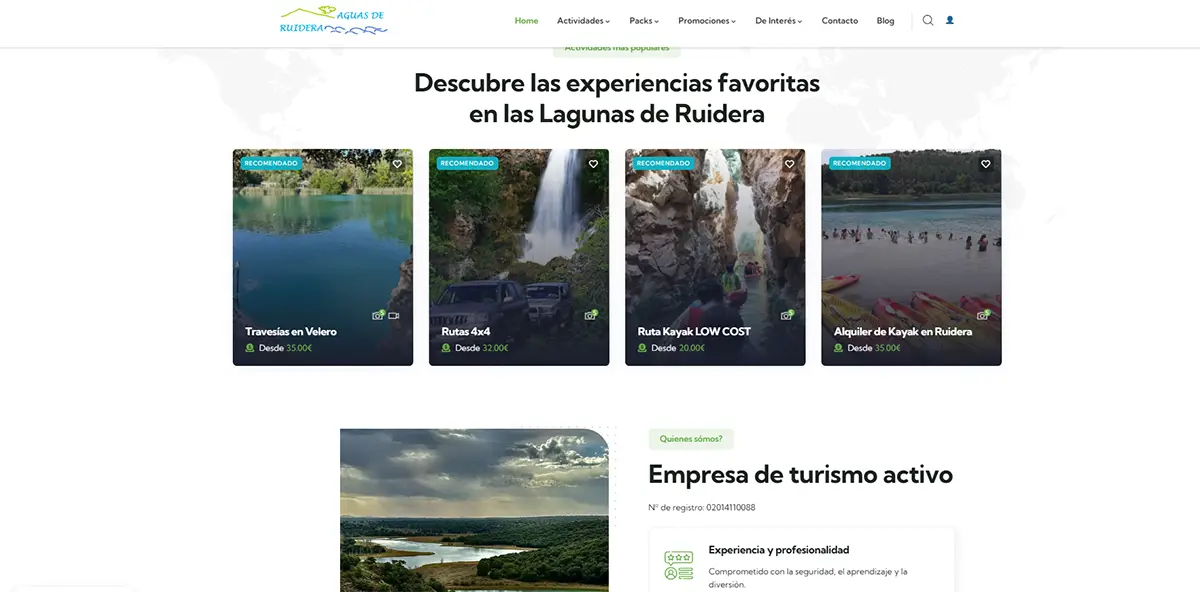Favorite the Travesías en Velero card

click(397, 164)
